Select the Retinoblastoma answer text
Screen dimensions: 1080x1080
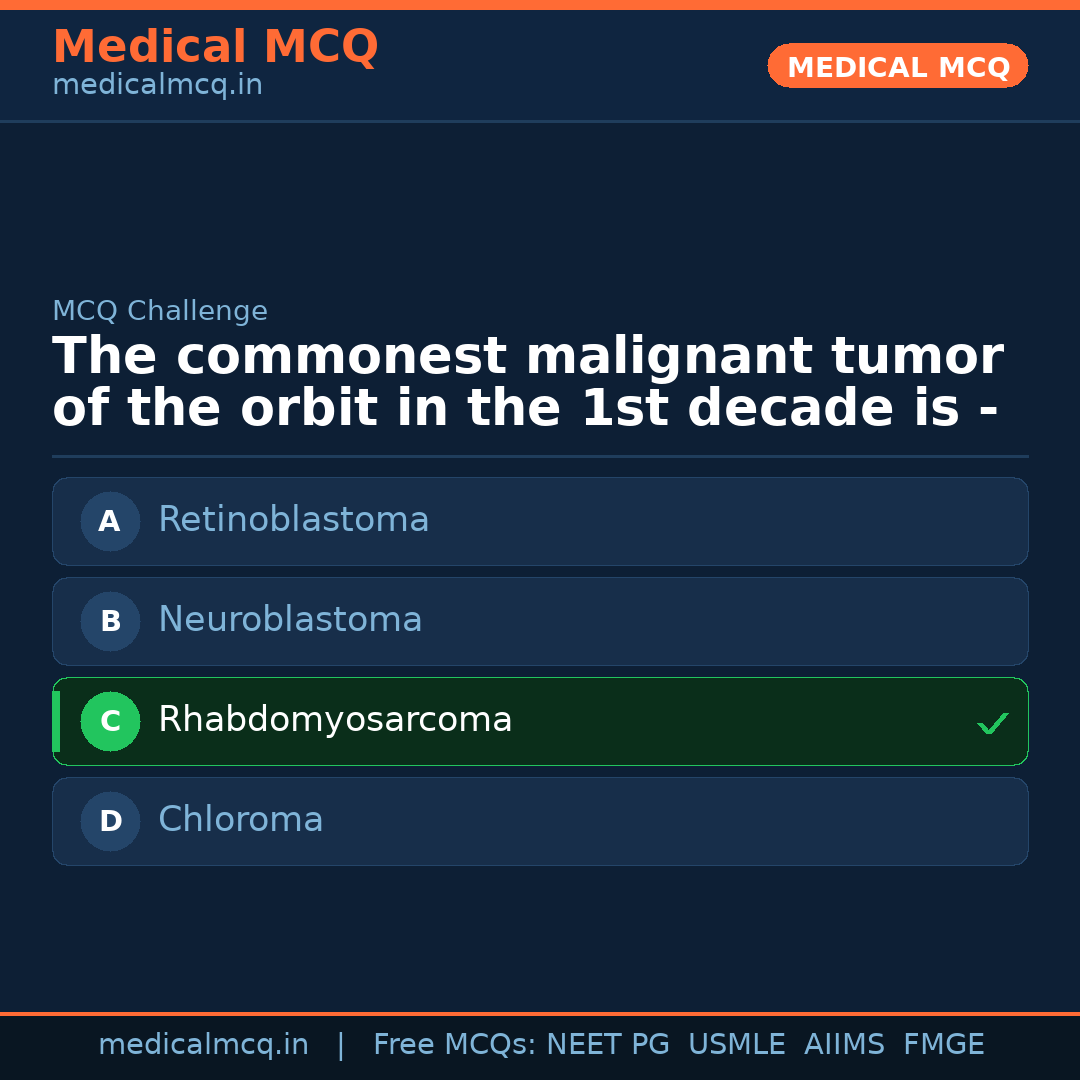[x=293, y=520]
